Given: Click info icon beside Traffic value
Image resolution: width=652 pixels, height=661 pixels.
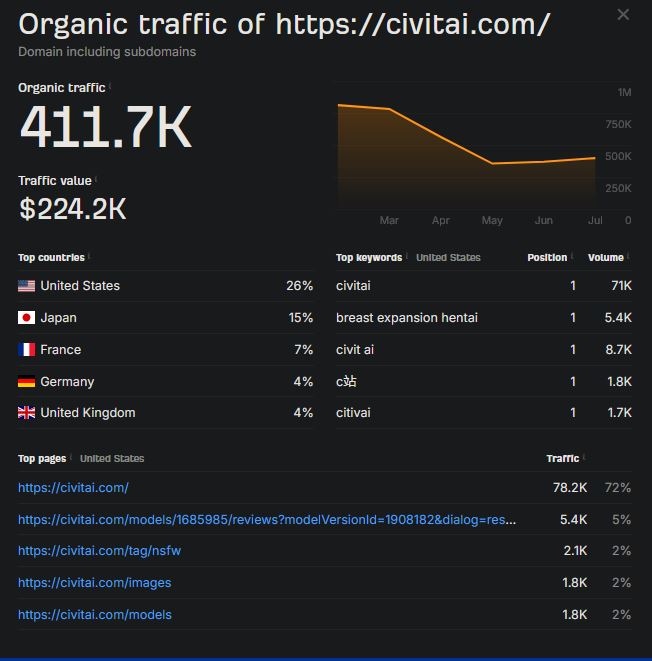Looking at the screenshot, I should [x=96, y=179].
